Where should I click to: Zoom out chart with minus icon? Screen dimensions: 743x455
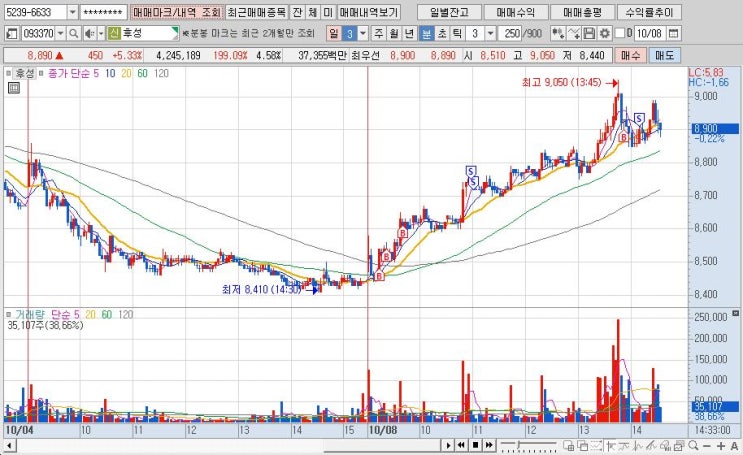[x=707, y=446]
